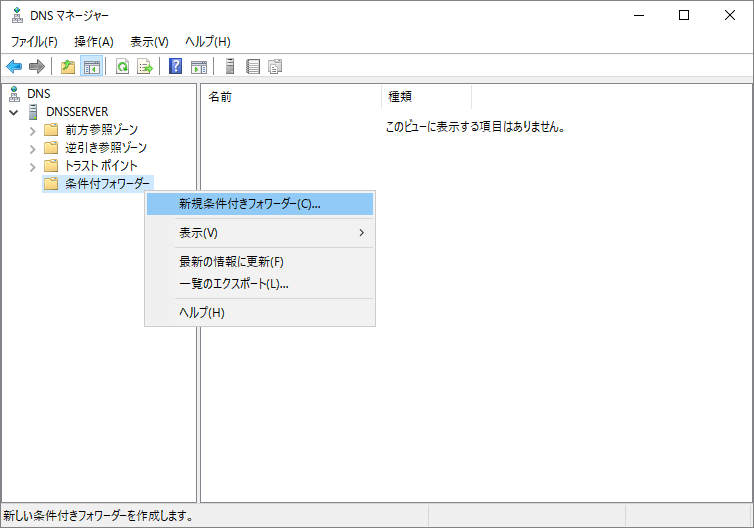The width and height of the screenshot is (754, 528).
Task: Click the Show/Hide Action Pane icon
Action: pos(199,67)
